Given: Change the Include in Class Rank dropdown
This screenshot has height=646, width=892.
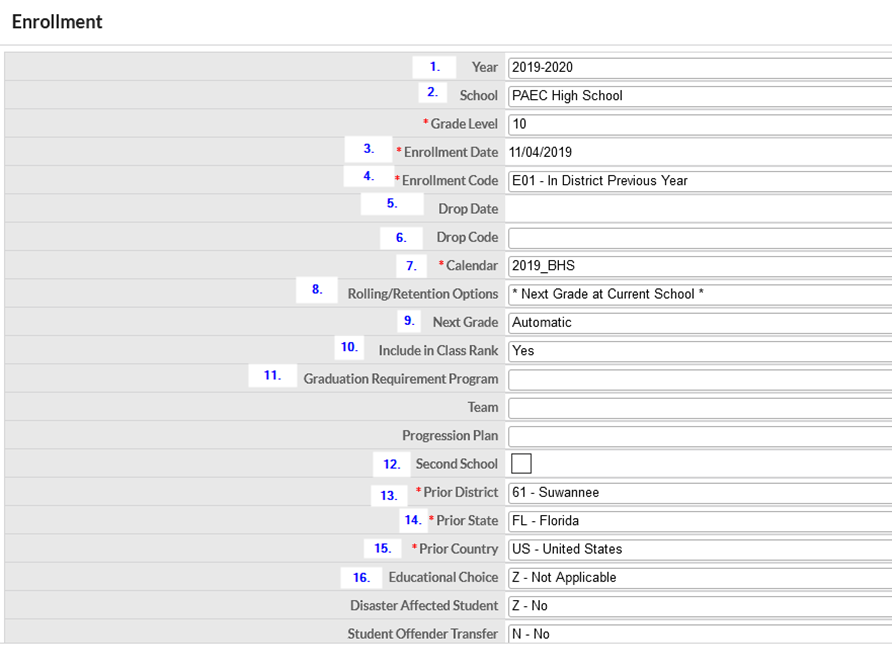Looking at the screenshot, I should pos(698,351).
